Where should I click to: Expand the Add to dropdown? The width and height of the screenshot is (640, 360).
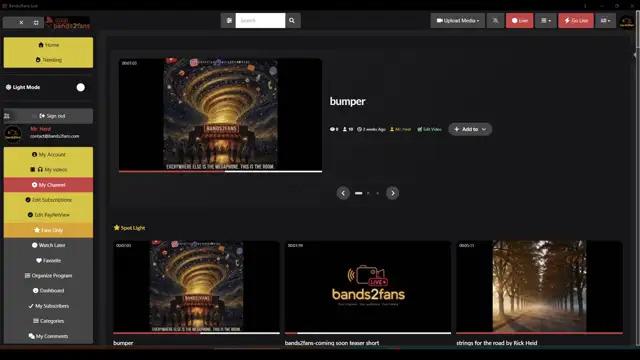click(470, 129)
